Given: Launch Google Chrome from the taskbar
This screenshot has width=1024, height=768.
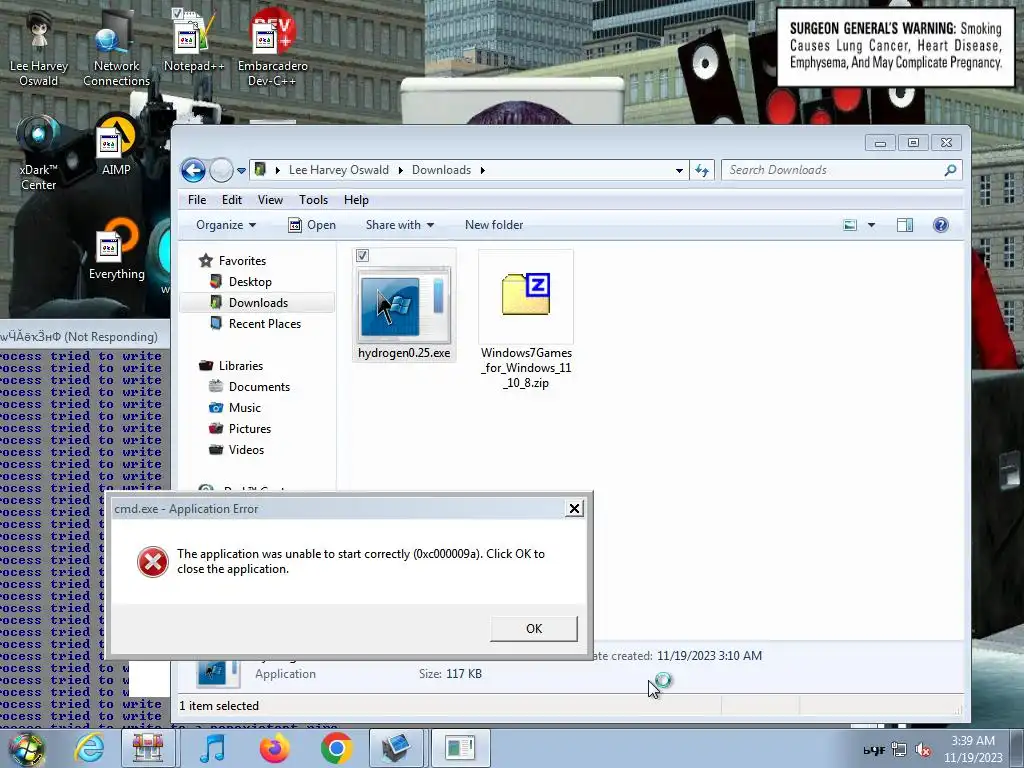Looking at the screenshot, I should [x=336, y=748].
